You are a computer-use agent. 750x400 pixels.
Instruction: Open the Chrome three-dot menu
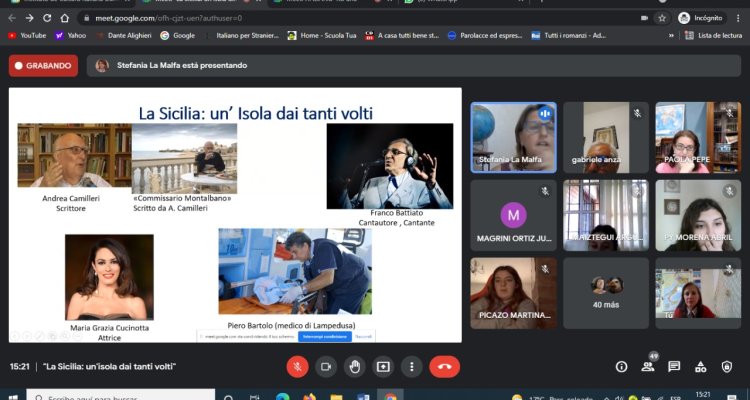tap(738, 18)
